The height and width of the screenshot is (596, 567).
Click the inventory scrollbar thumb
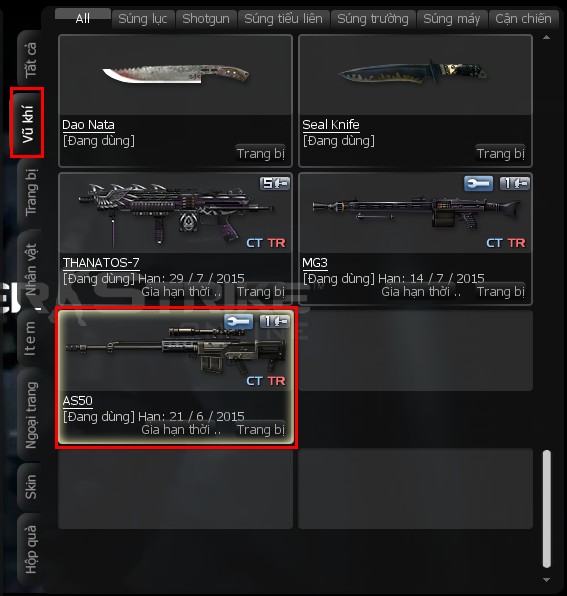click(x=546, y=509)
